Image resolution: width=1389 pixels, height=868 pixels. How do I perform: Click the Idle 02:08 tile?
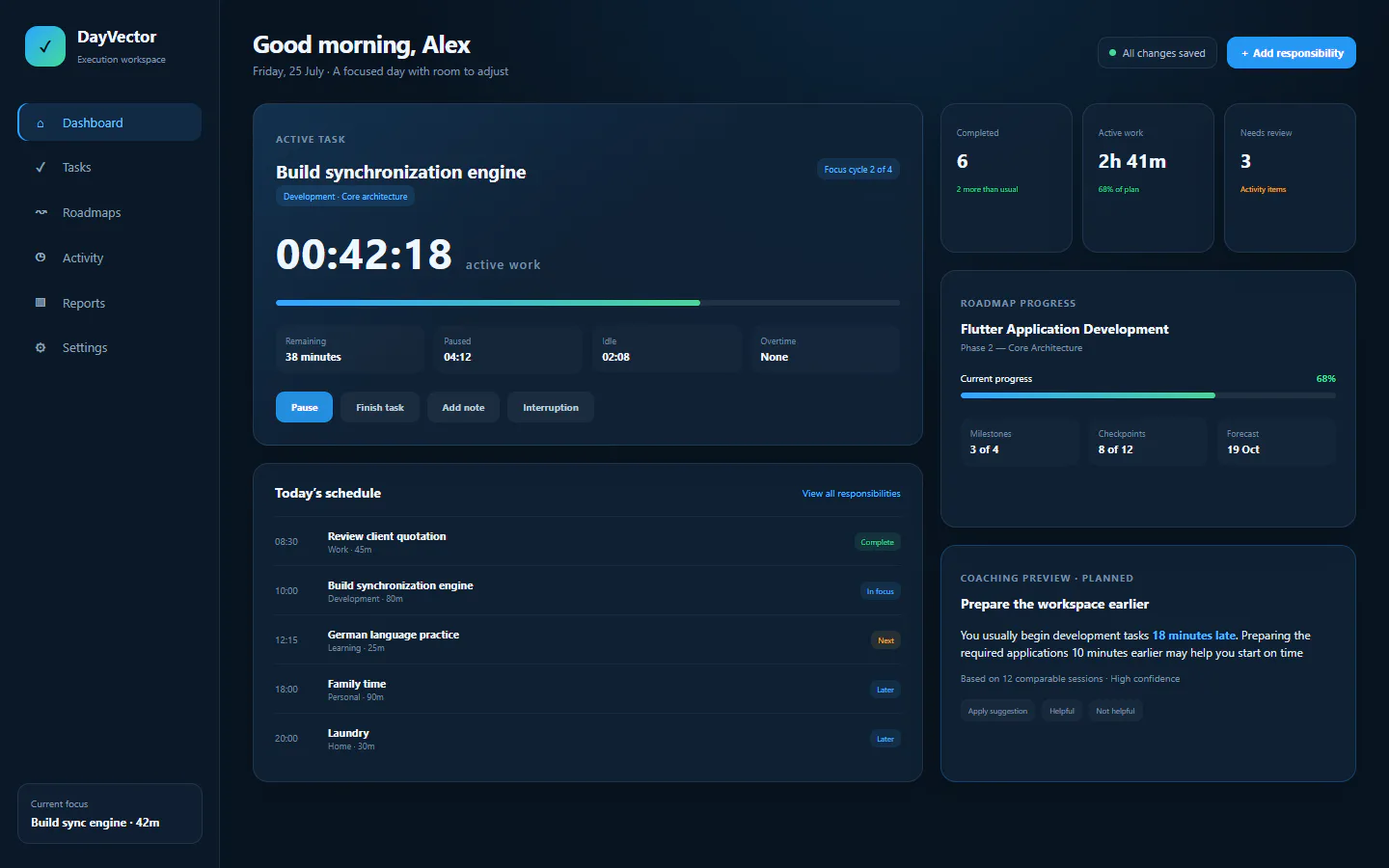667,349
